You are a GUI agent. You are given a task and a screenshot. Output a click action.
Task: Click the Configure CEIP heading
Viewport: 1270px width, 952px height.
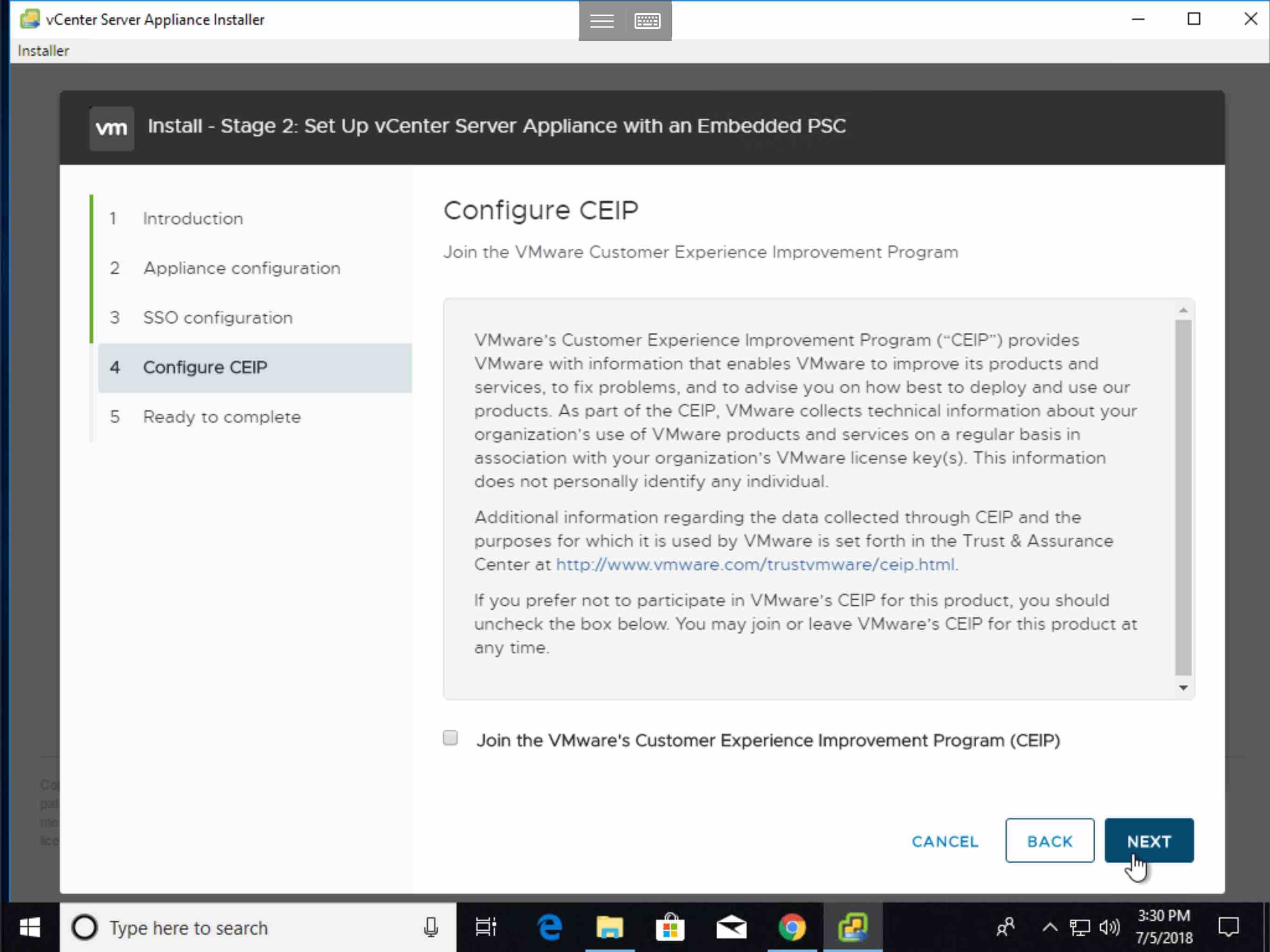540,211
